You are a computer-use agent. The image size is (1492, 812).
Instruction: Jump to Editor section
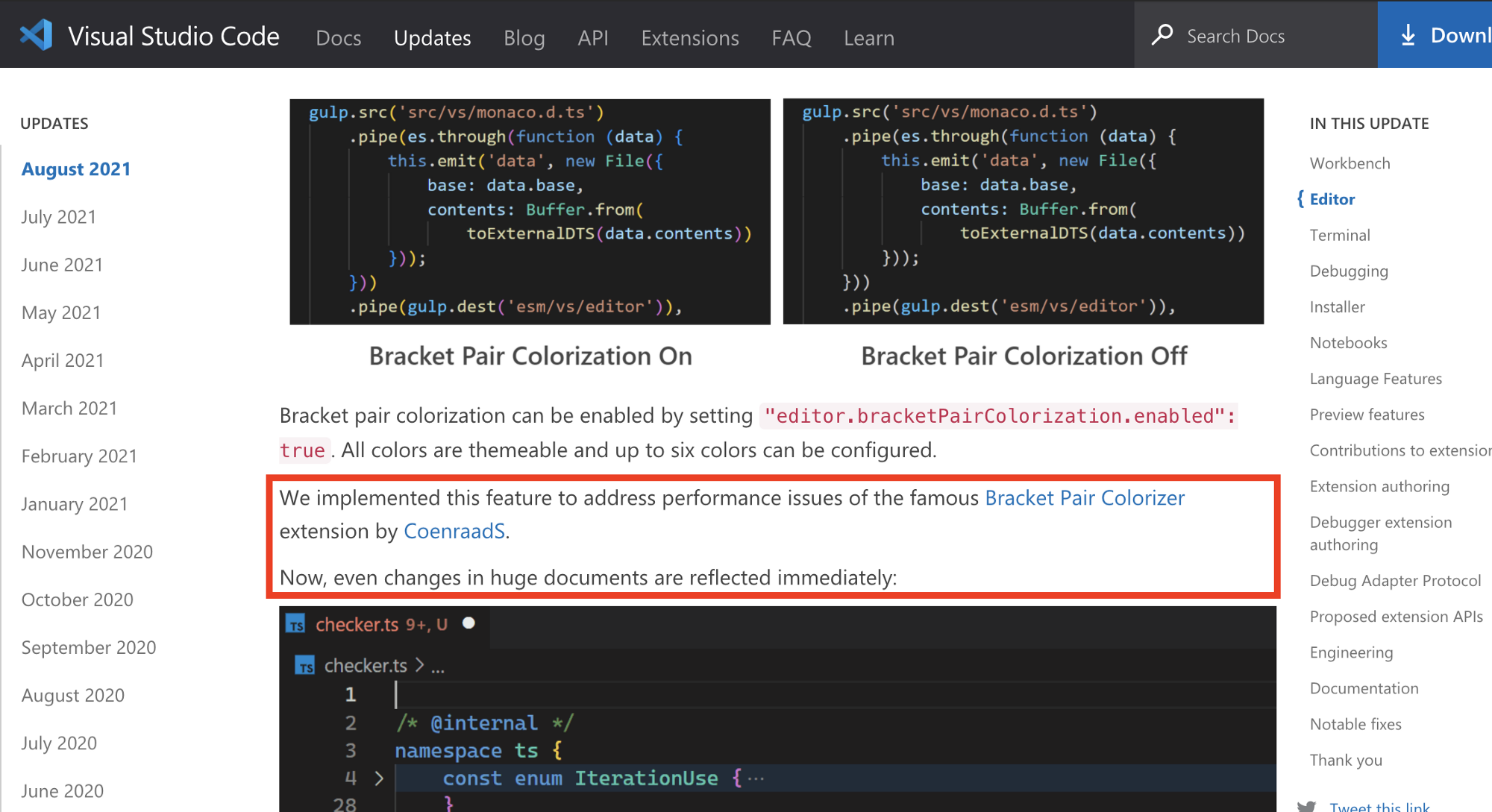(1332, 199)
